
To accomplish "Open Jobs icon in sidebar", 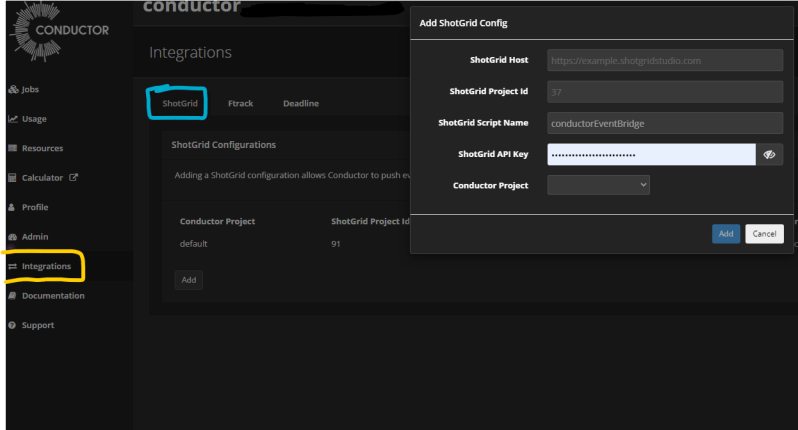I will [x=13, y=90].
